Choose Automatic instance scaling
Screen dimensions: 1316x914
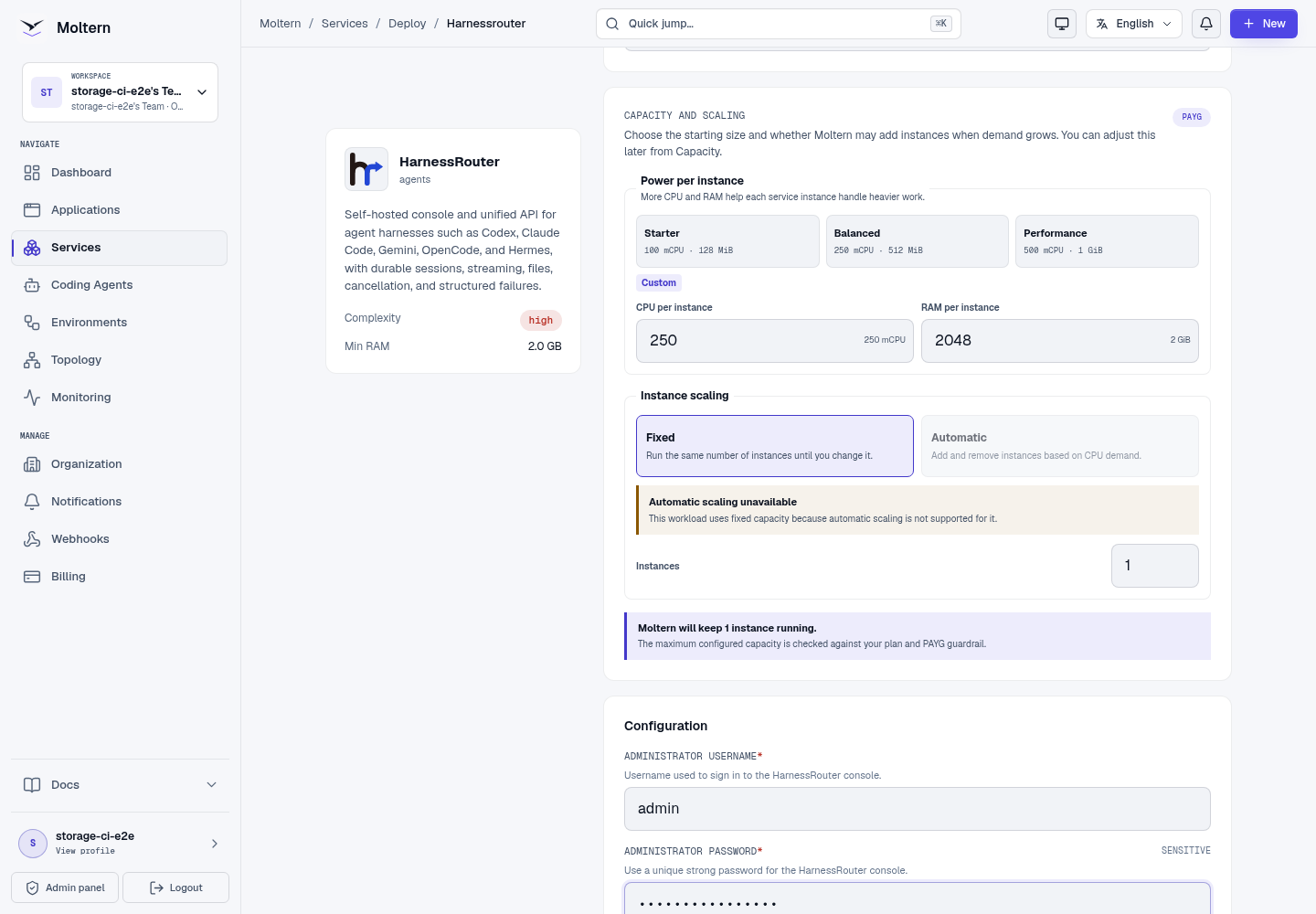1060,446
